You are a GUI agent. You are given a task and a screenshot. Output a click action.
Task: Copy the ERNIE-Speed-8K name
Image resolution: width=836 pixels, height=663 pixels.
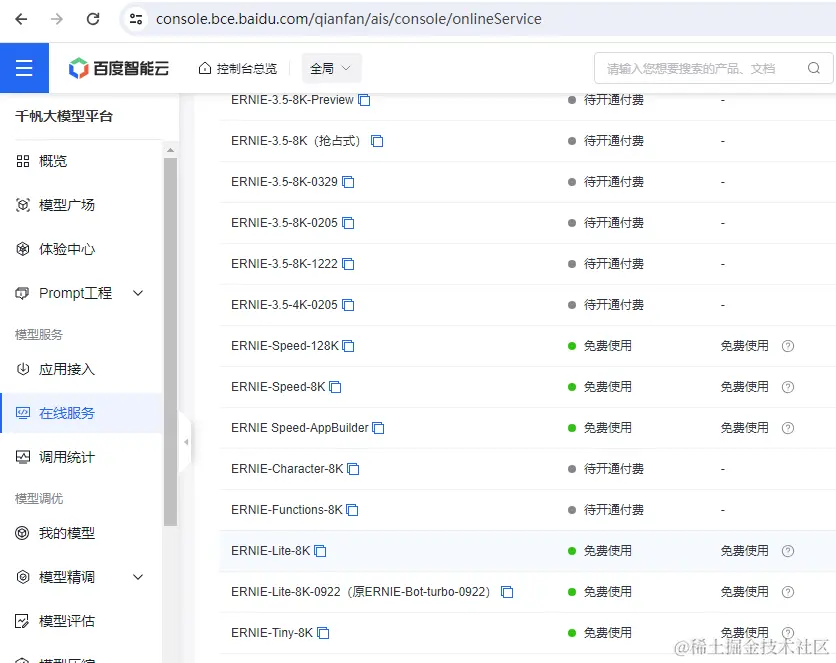click(x=335, y=387)
